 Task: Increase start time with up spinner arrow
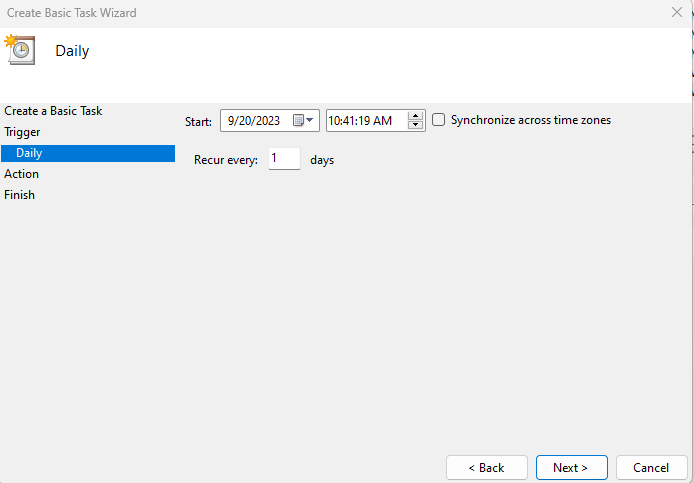coord(415,116)
